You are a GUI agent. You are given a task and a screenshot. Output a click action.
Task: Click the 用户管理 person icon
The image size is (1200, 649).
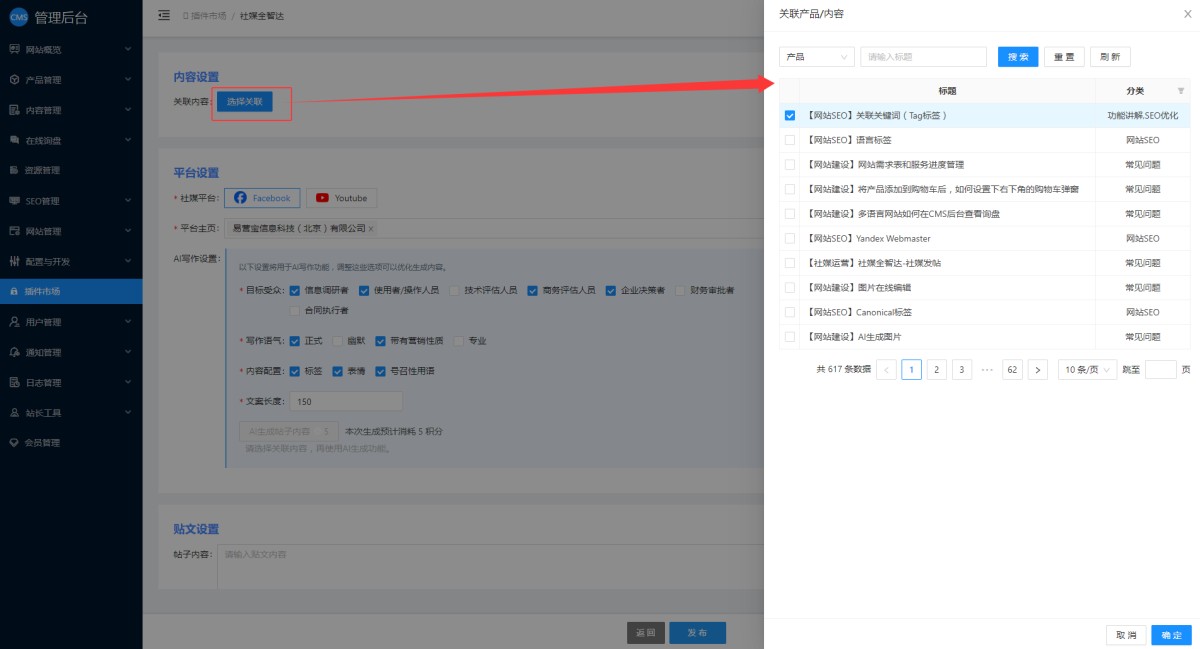point(14,322)
